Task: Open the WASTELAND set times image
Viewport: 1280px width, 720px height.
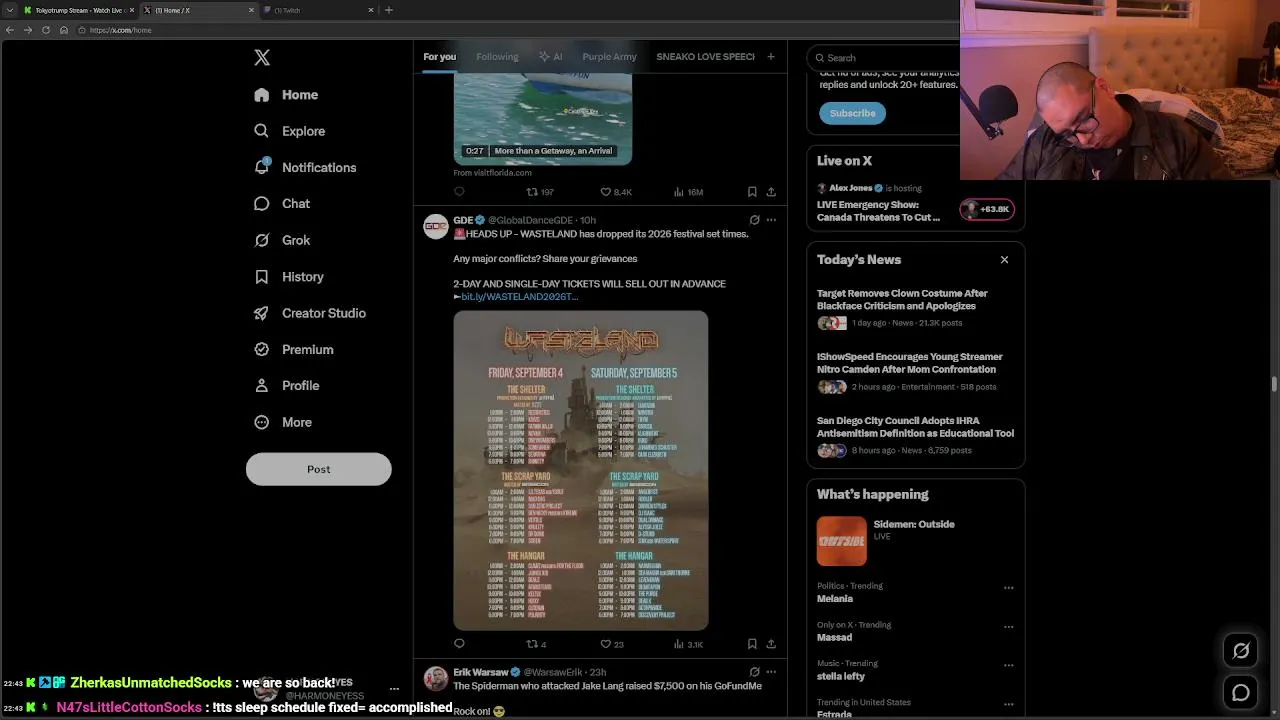Action: (581, 471)
